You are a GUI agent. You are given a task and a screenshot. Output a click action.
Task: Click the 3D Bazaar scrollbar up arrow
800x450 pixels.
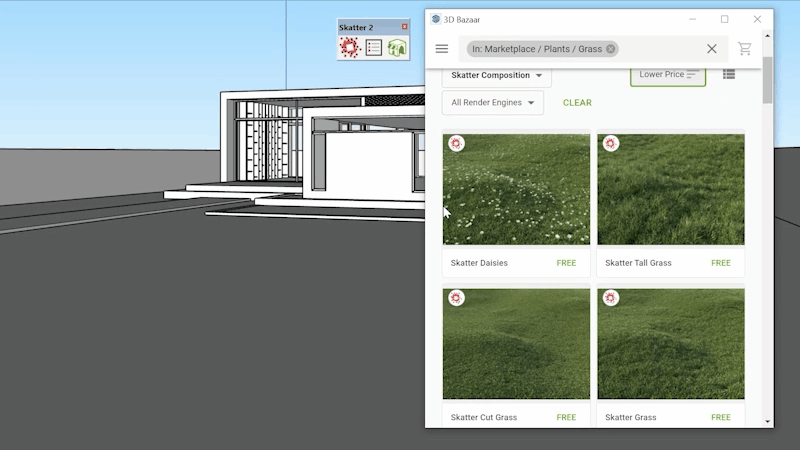(767, 36)
